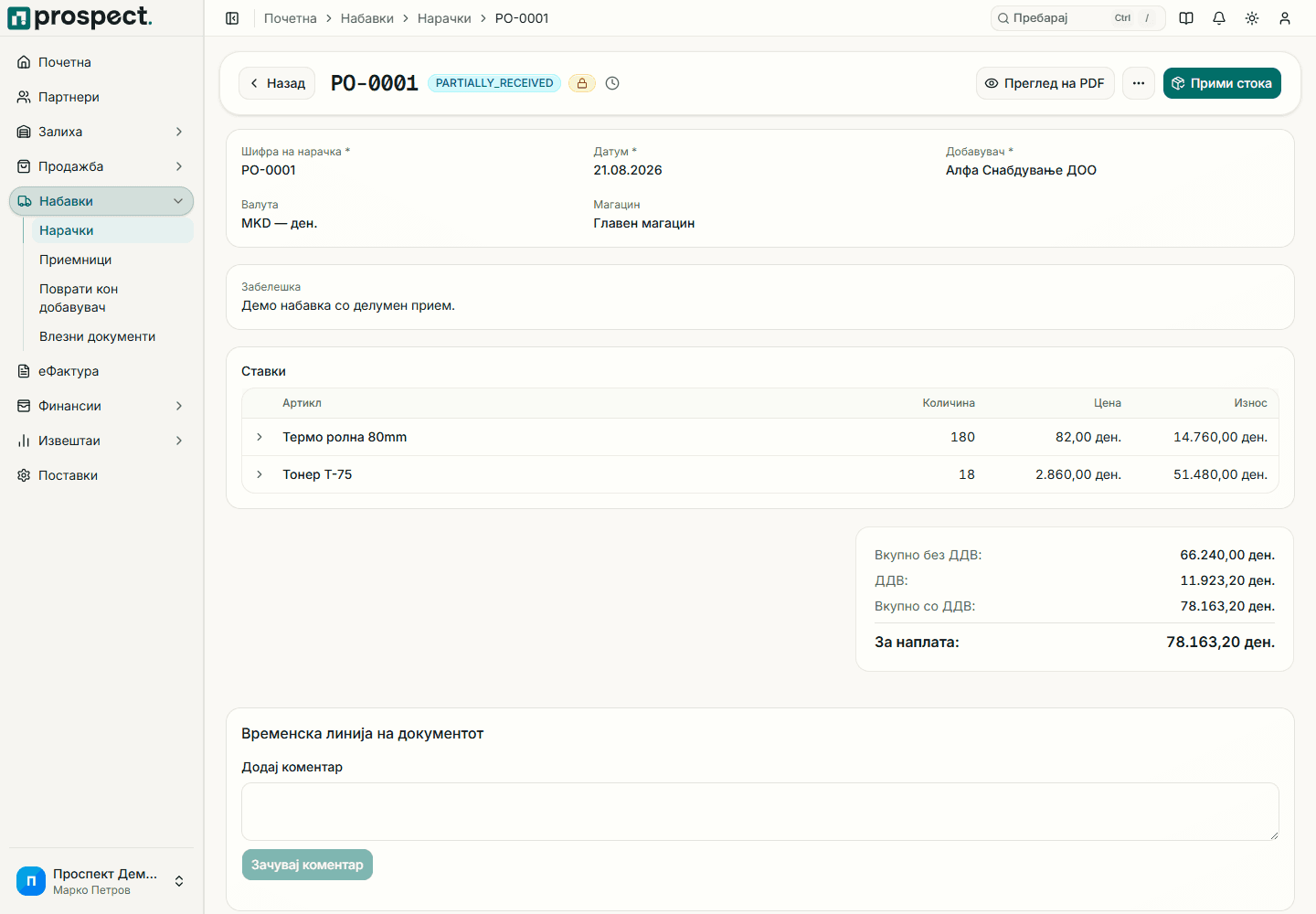Expand the Залиха submenu chevron
The height and width of the screenshot is (914, 1316).
tap(179, 132)
